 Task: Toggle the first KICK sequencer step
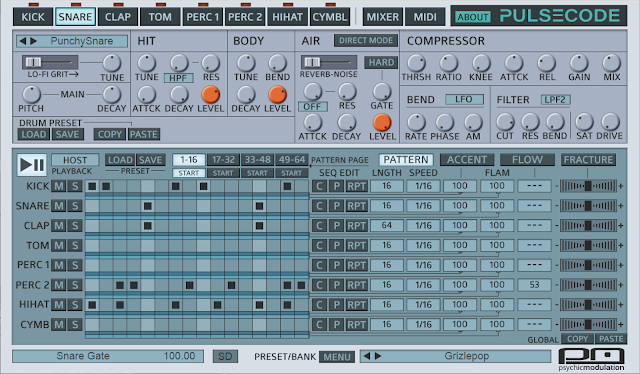pos(92,187)
